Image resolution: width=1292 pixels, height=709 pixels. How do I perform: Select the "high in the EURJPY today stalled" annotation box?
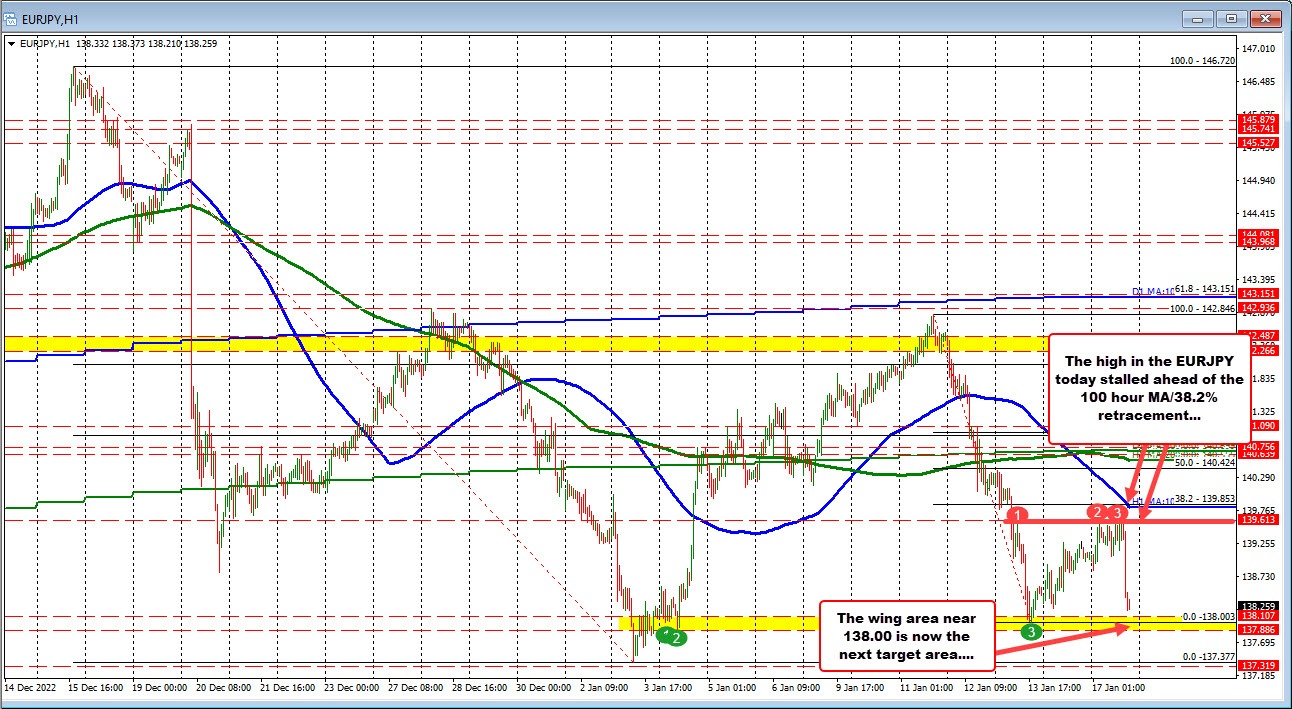(x=1148, y=390)
